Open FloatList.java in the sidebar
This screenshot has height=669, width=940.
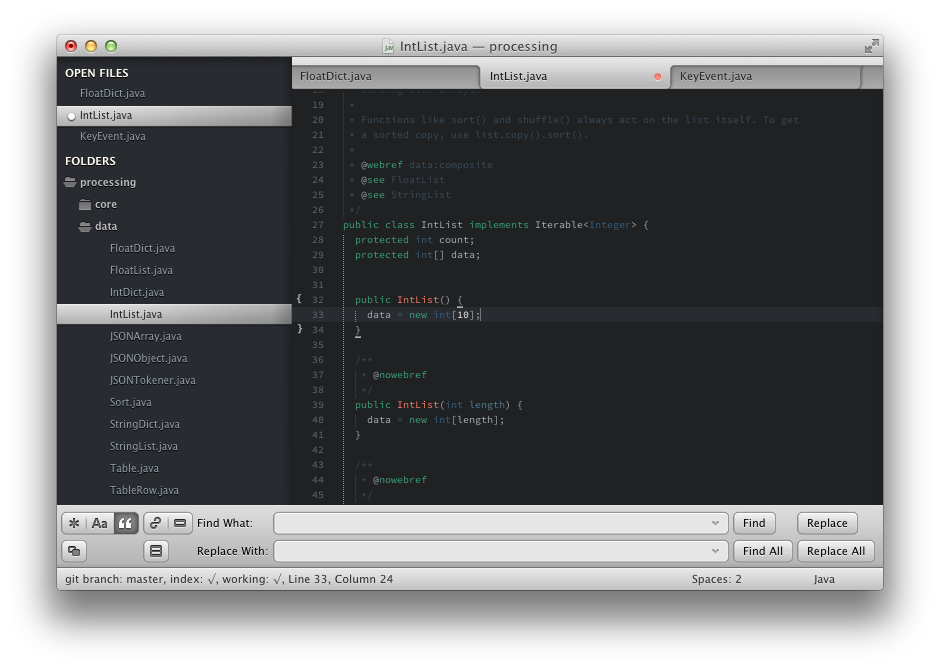tap(141, 270)
